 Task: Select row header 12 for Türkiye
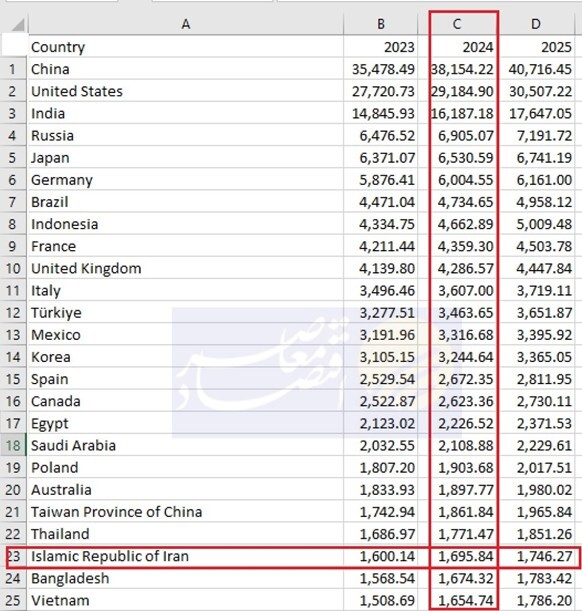[13, 313]
